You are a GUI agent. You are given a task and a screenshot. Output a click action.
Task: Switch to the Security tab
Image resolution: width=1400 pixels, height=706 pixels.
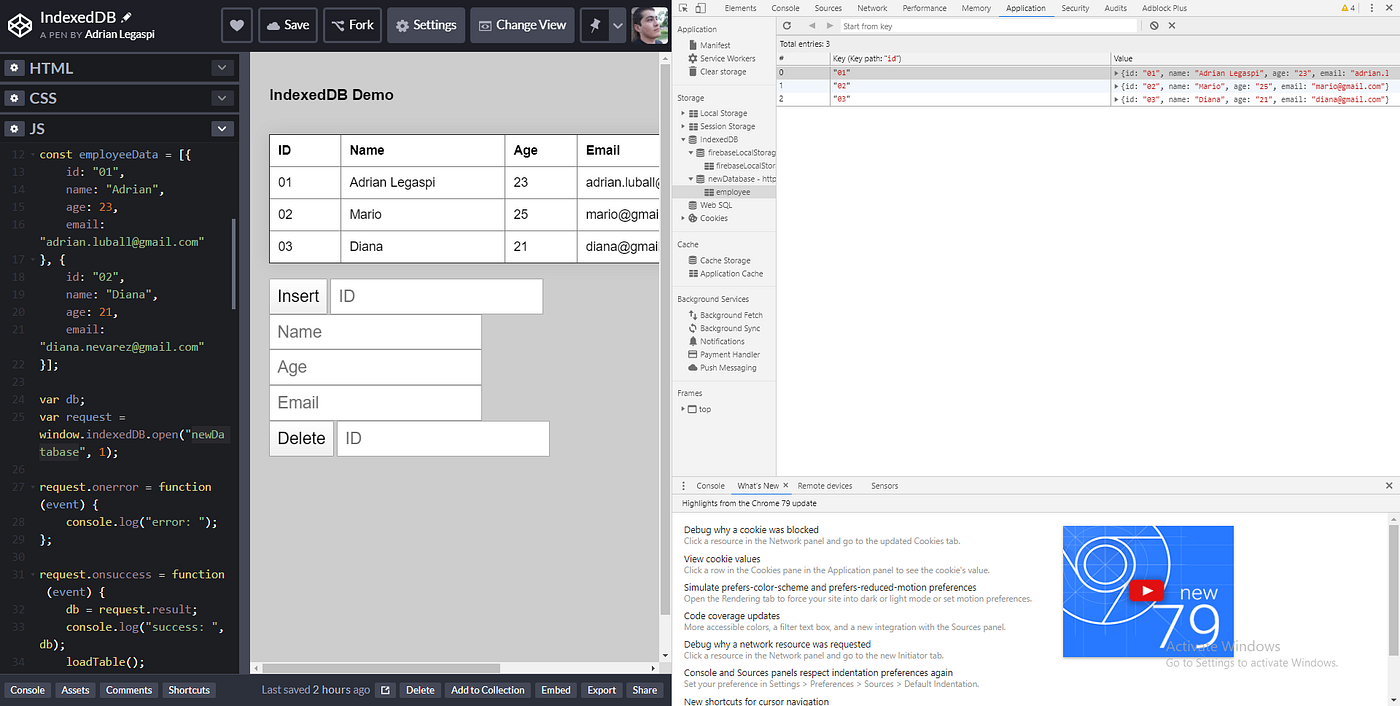tap(1075, 8)
